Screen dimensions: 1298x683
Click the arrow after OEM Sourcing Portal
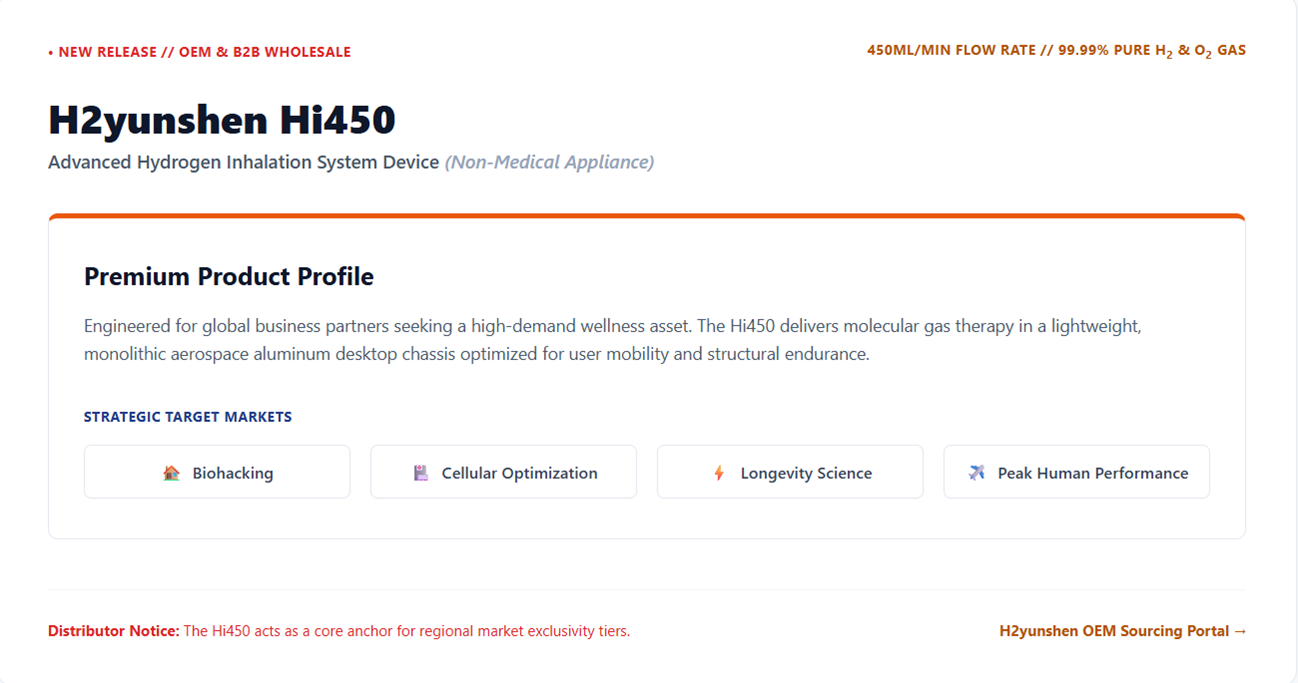1240,631
